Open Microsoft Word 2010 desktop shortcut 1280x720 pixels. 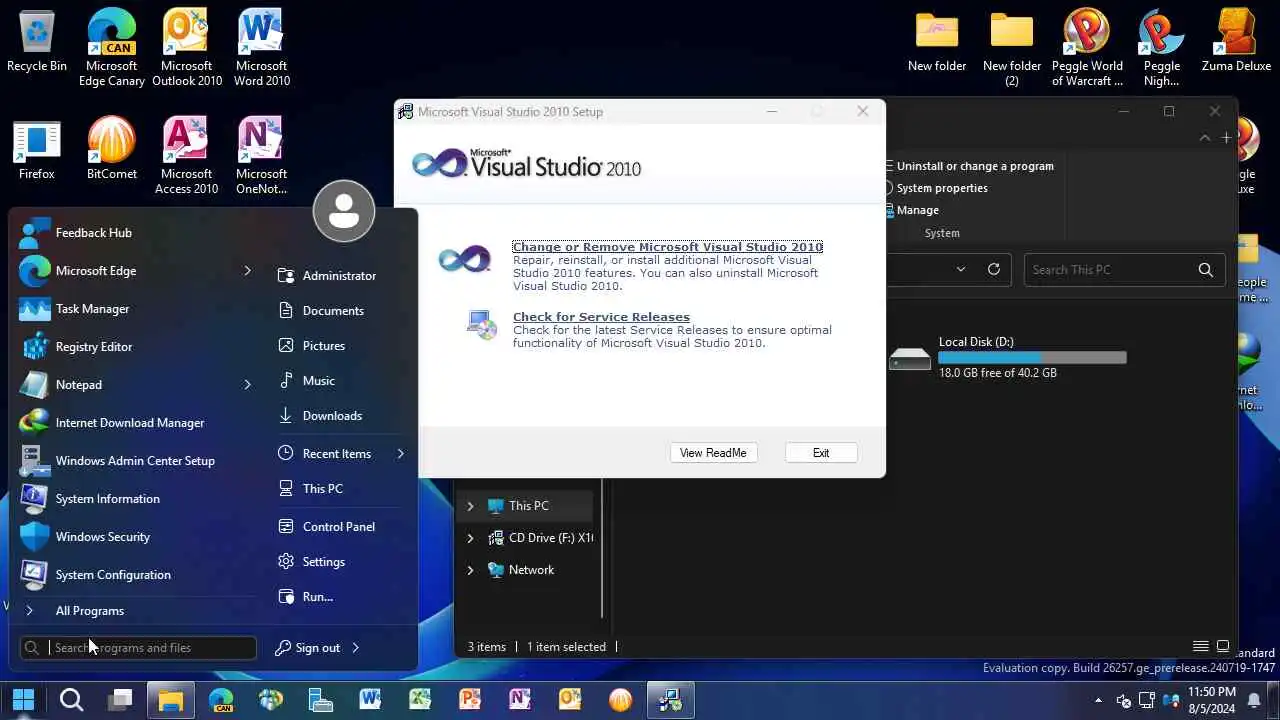click(x=262, y=48)
